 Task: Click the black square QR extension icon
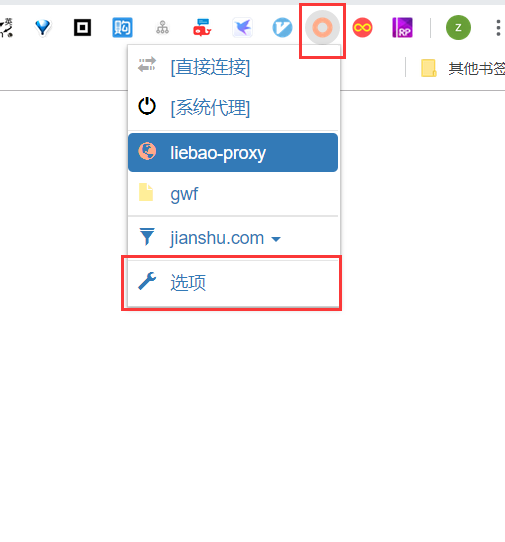82,27
